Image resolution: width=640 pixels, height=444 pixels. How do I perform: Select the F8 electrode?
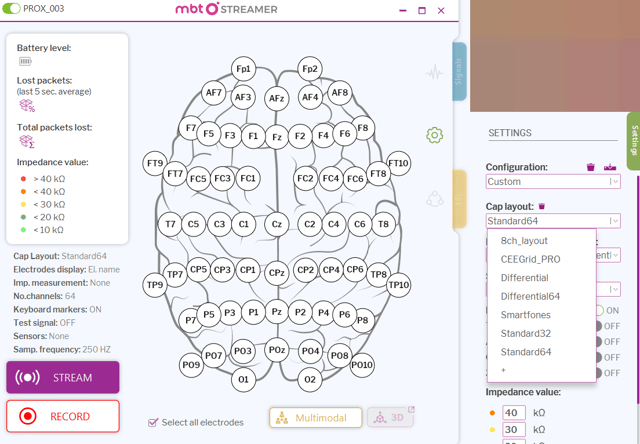coord(362,128)
